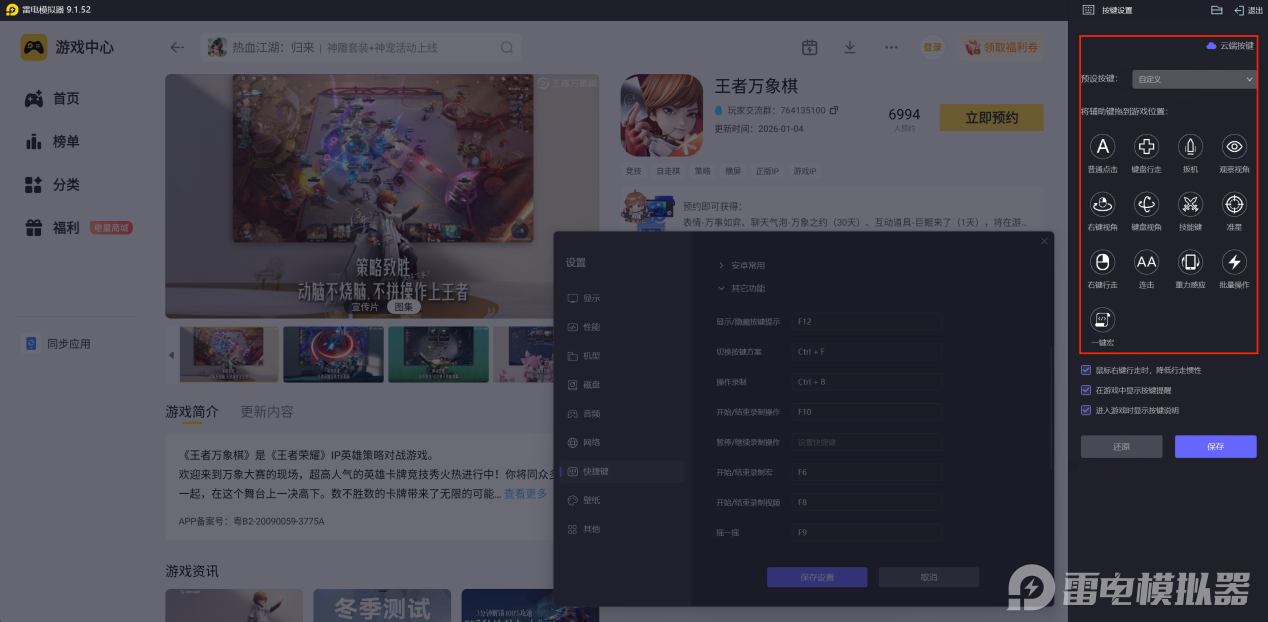Click the 显示/隐藏按键提示 F12 field
The image size is (1268, 622).
pos(867,322)
